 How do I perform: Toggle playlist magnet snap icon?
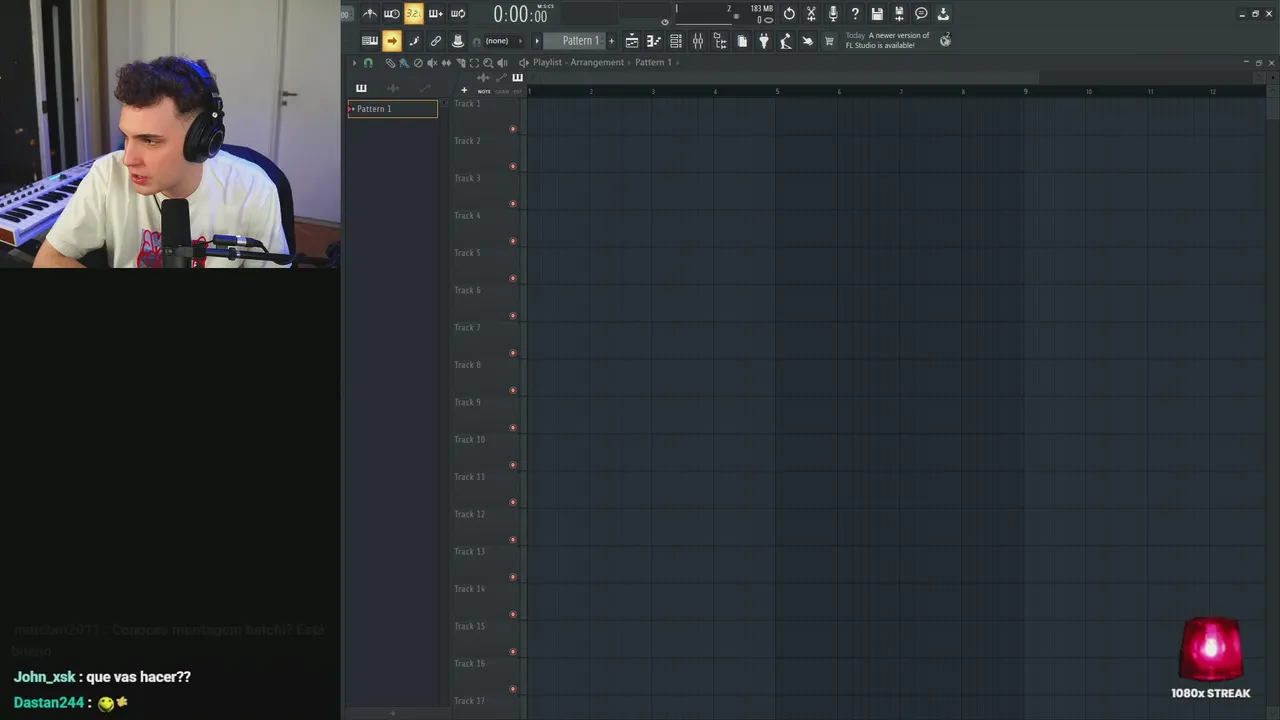(368, 62)
